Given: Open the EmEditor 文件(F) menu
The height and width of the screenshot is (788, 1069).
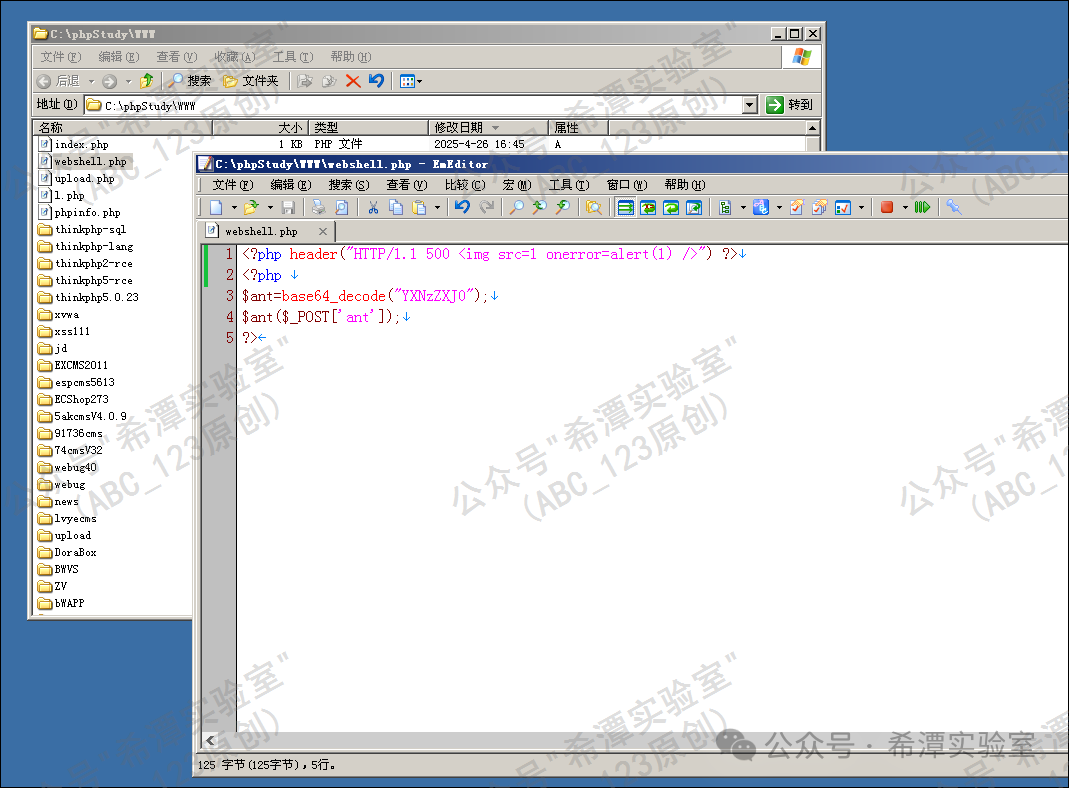Looking at the screenshot, I should (232, 185).
